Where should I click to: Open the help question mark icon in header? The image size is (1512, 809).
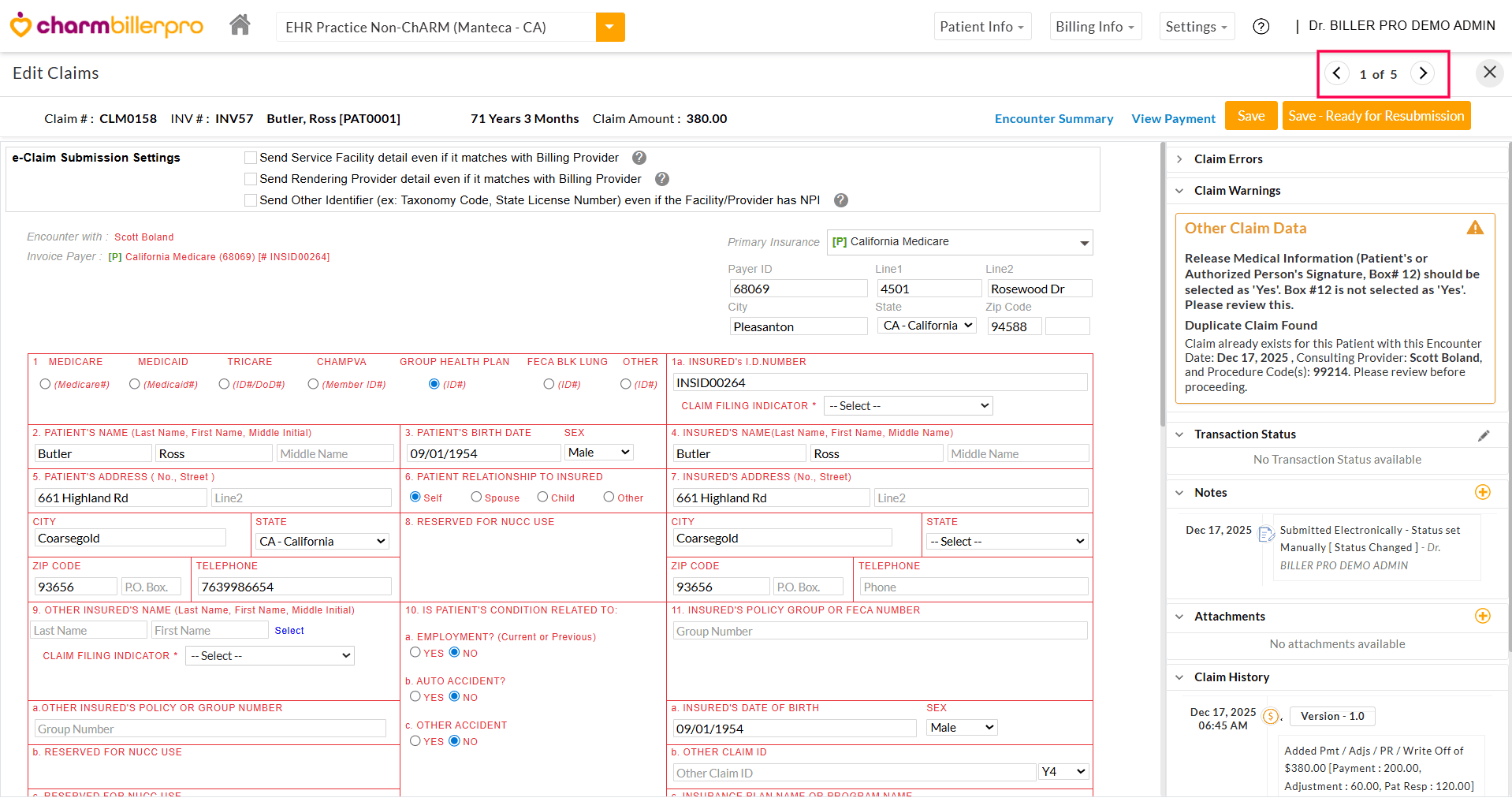tap(1261, 27)
